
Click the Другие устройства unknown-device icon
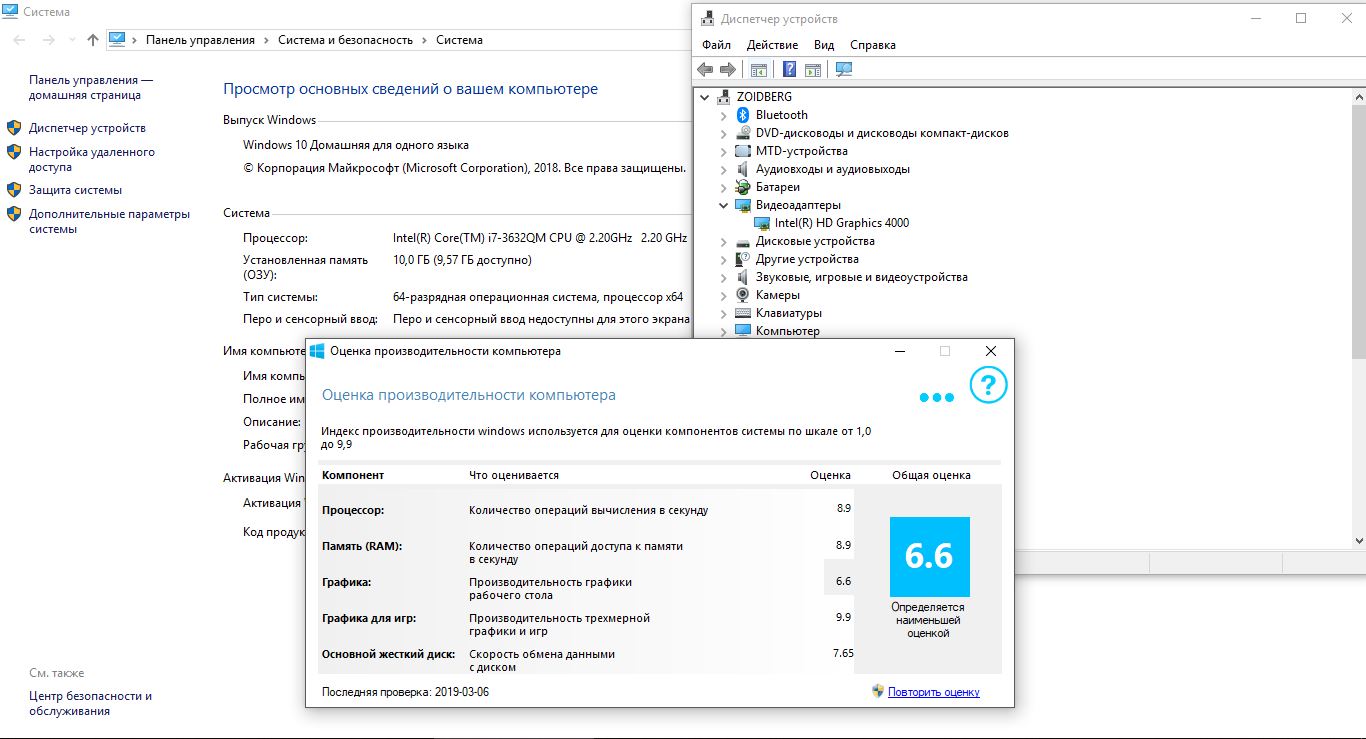point(743,259)
